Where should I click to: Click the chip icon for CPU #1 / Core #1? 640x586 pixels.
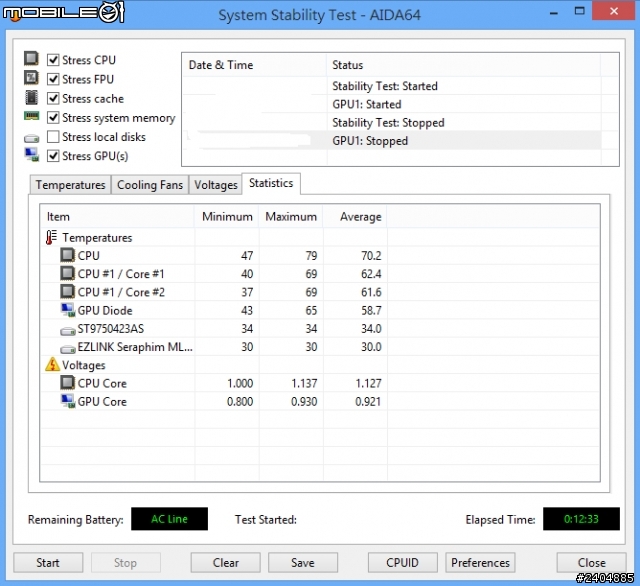click(x=68, y=273)
